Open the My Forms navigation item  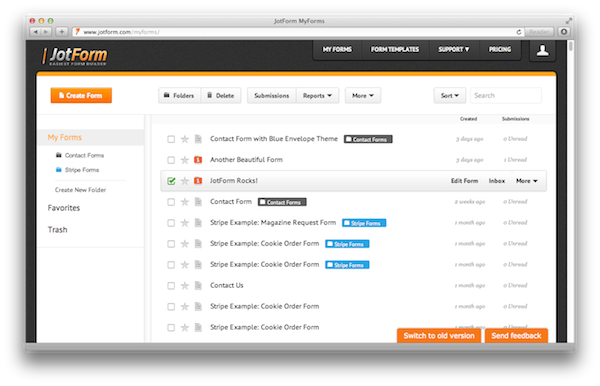337,49
